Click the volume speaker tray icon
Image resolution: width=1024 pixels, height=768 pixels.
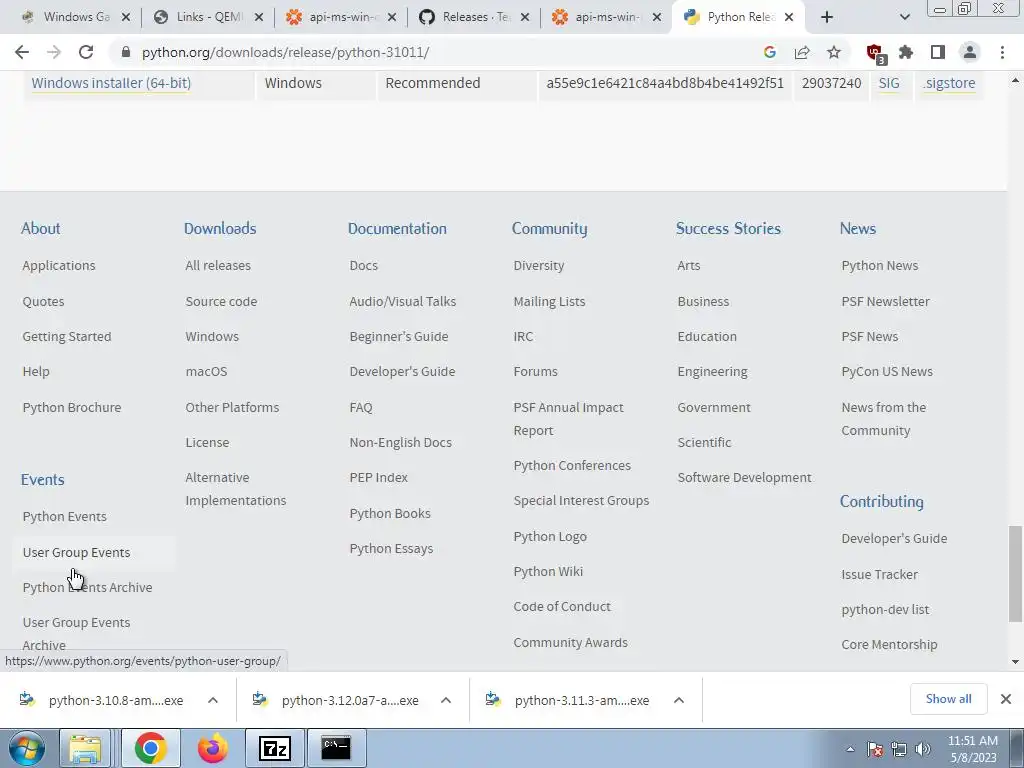point(923,749)
